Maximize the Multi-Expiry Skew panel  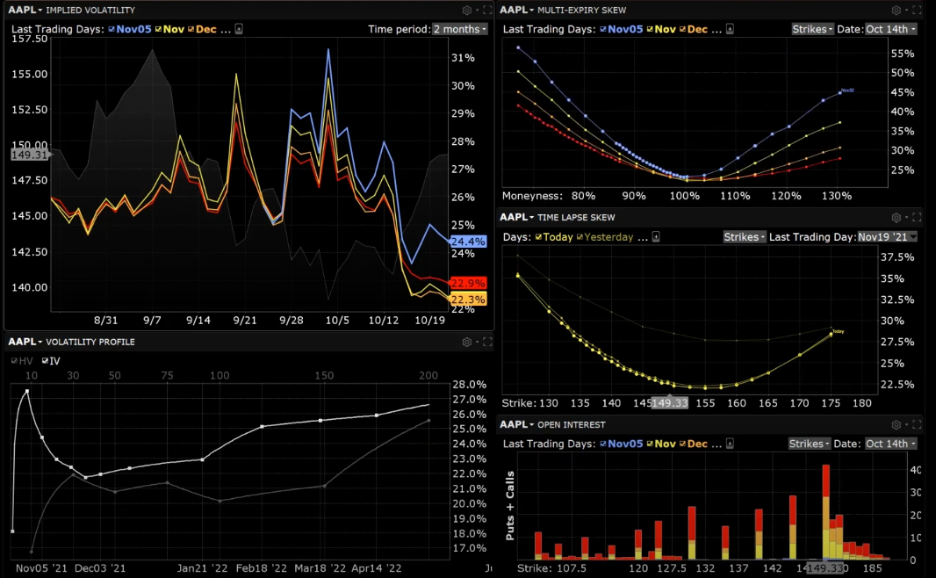point(917,10)
